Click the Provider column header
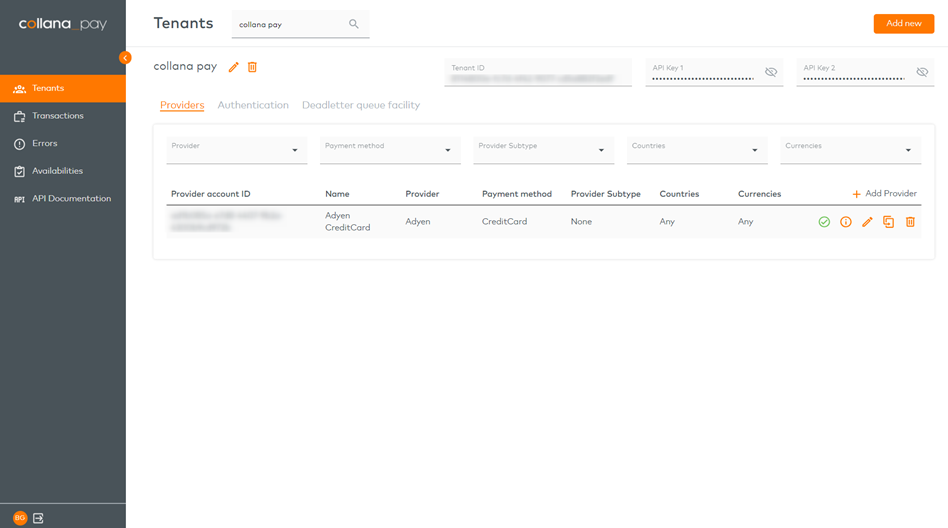This screenshot has width=948, height=528. (422, 194)
